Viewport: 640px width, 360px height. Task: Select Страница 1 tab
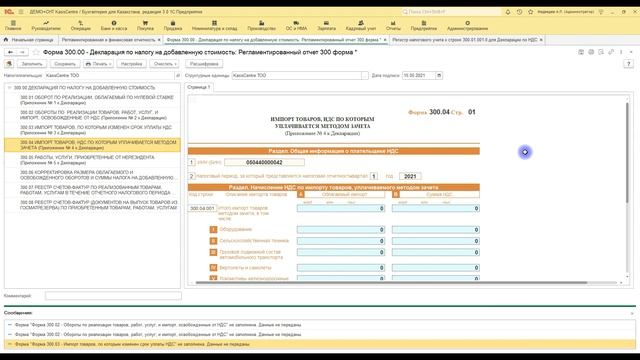coord(199,87)
